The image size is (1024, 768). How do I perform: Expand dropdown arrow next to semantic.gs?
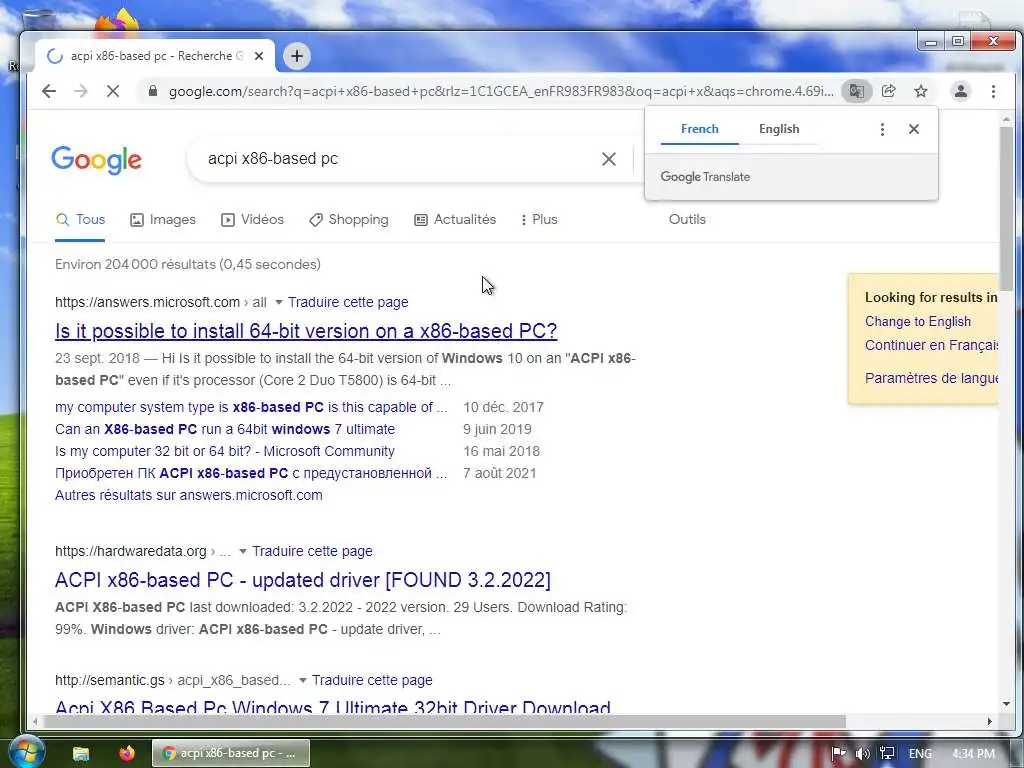click(x=302, y=680)
